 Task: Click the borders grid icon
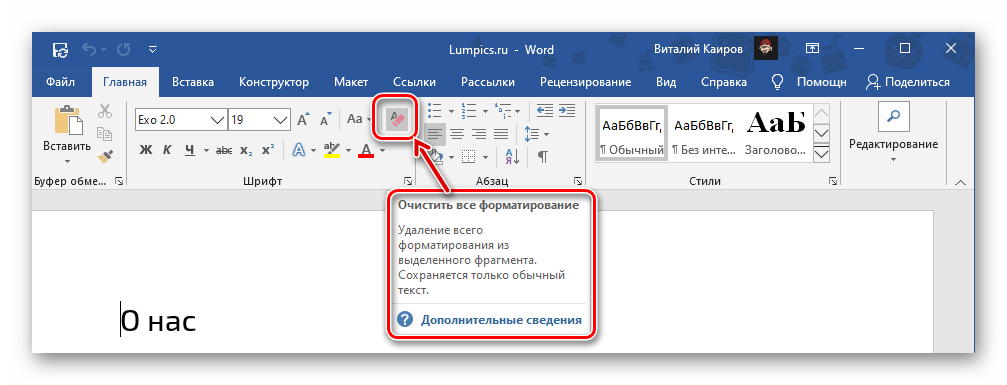(x=469, y=157)
